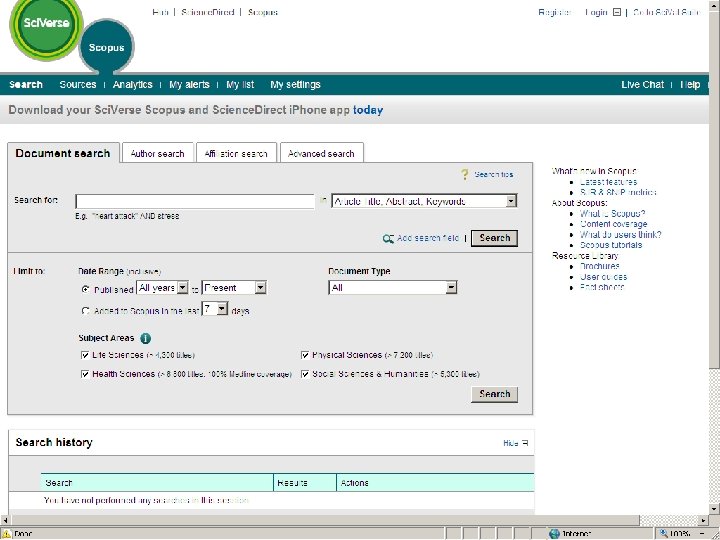Select the Added to Scopus radio button
This screenshot has height=540, width=720.
coord(85,311)
